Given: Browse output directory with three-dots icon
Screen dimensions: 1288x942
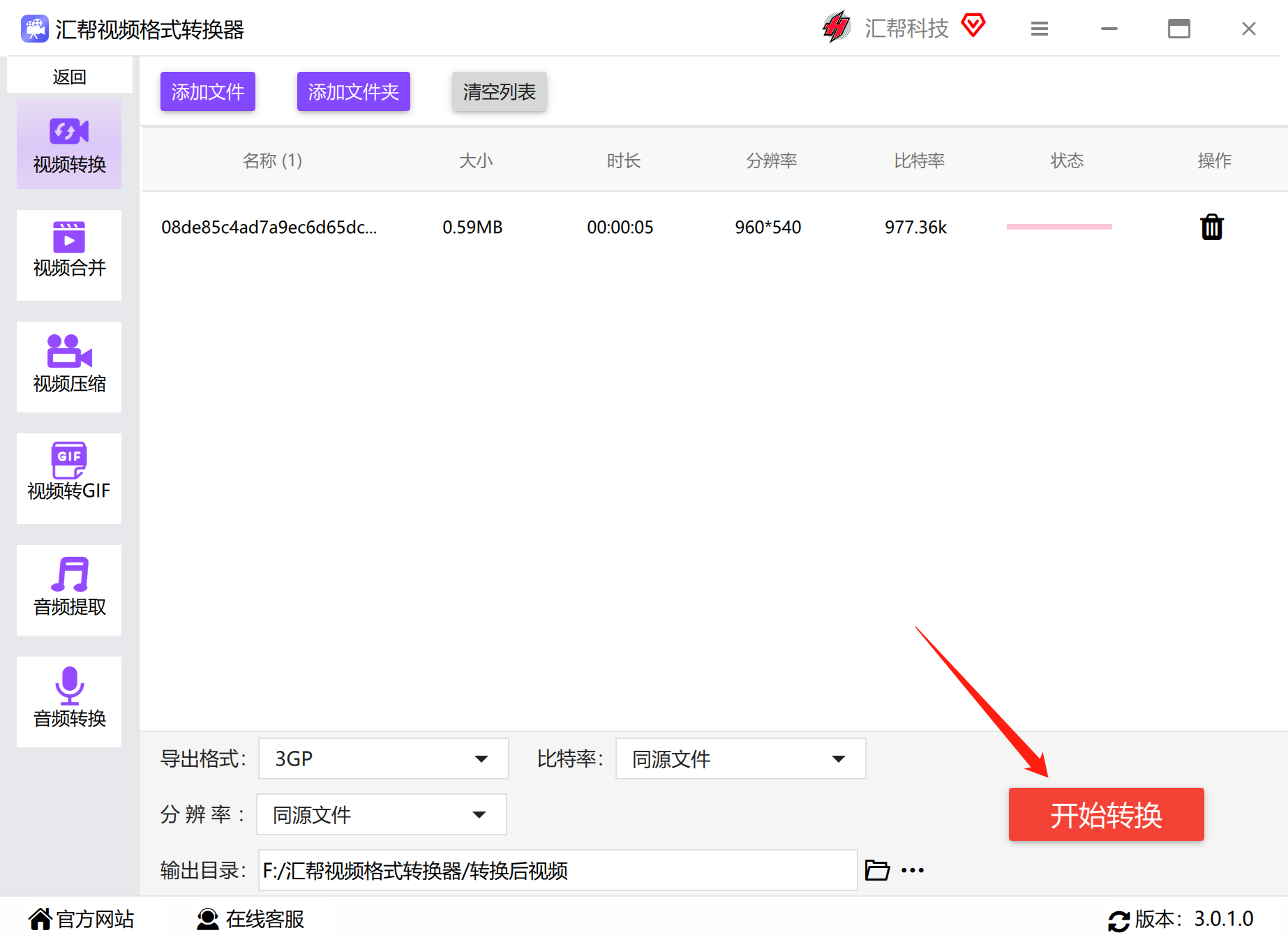Looking at the screenshot, I should pos(913,870).
